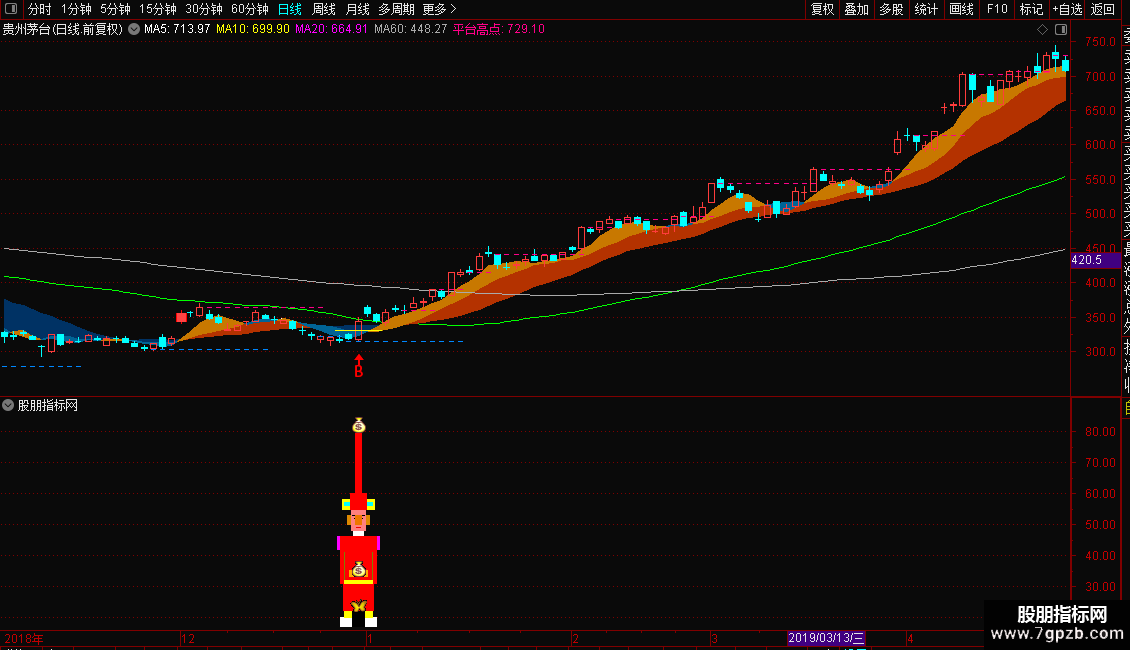Click the God of Wealth figure in the indicator panel
1130x650 pixels.
[358, 560]
